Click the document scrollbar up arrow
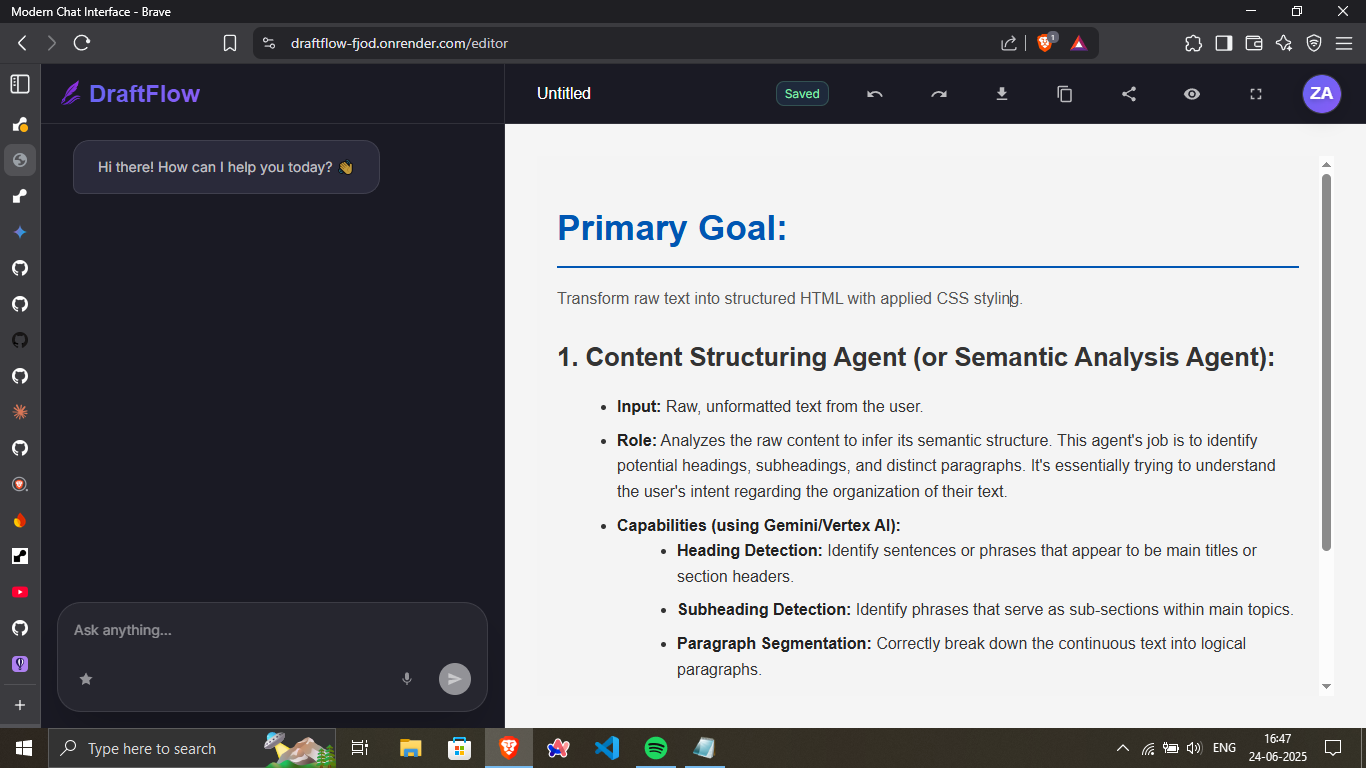Screen dimensions: 1366x768 (1327, 164)
